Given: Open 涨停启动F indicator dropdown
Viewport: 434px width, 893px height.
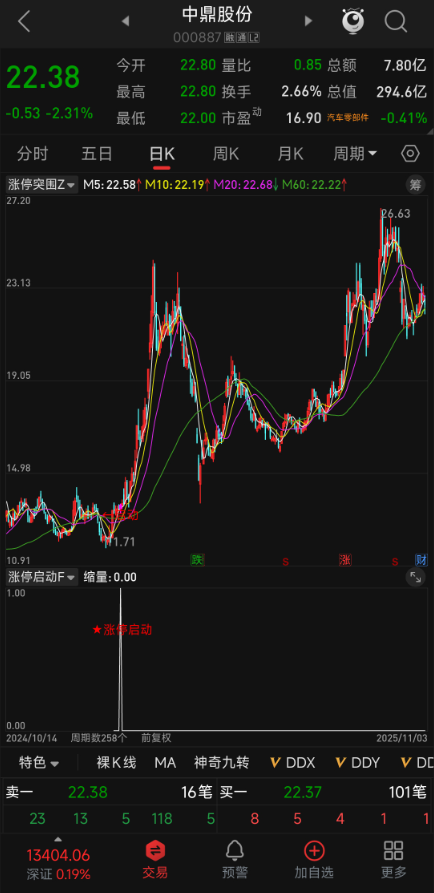Looking at the screenshot, I should pos(42,577).
